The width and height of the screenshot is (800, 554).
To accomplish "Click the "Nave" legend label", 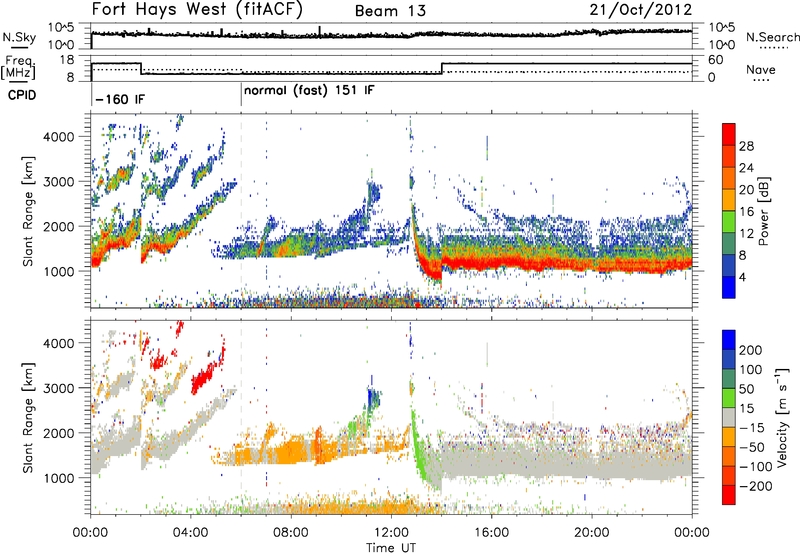I will 761,69.
